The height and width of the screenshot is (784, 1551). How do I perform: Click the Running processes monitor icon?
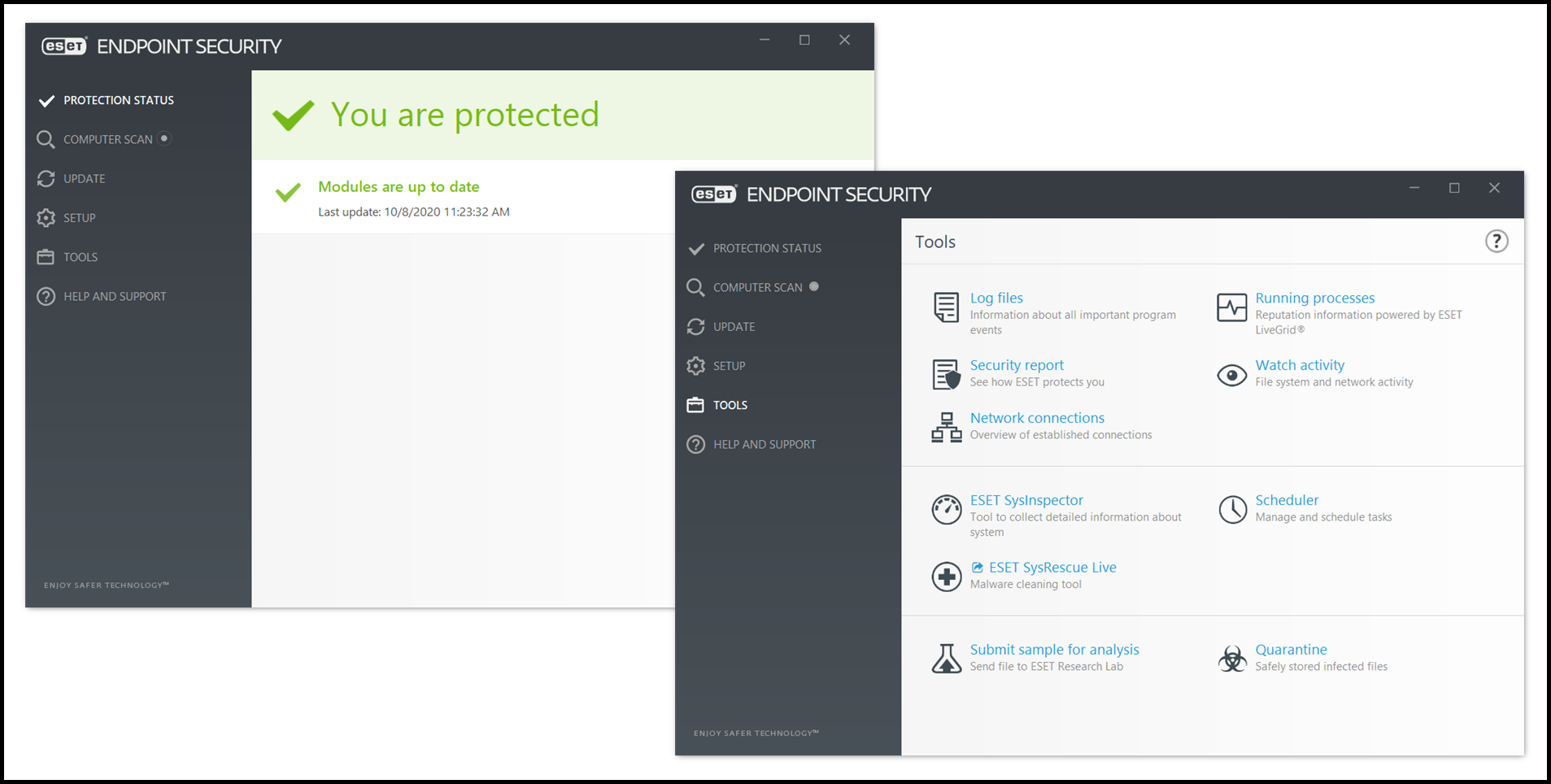[x=1231, y=307]
